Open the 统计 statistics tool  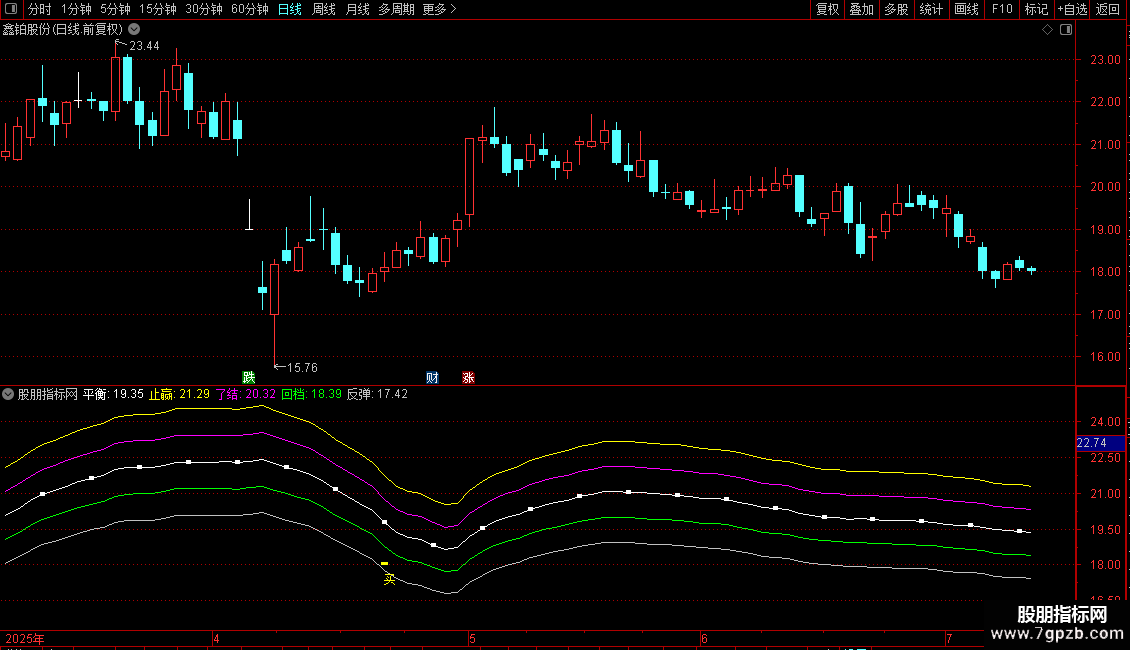931,9
